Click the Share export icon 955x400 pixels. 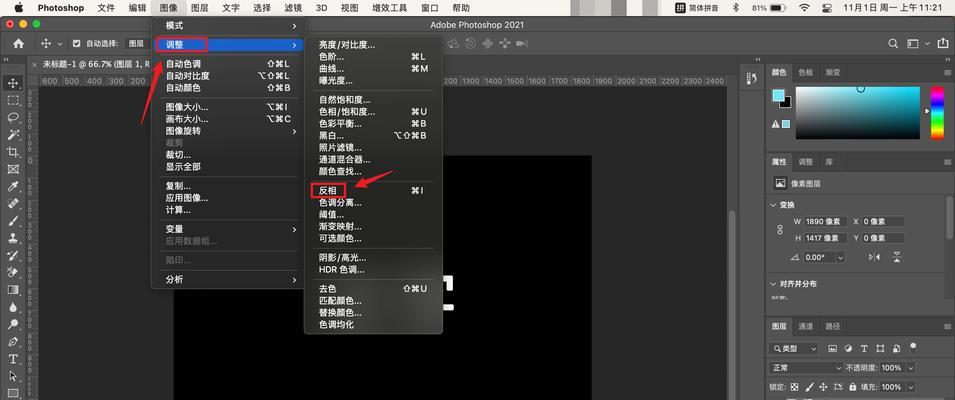click(x=943, y=44)
